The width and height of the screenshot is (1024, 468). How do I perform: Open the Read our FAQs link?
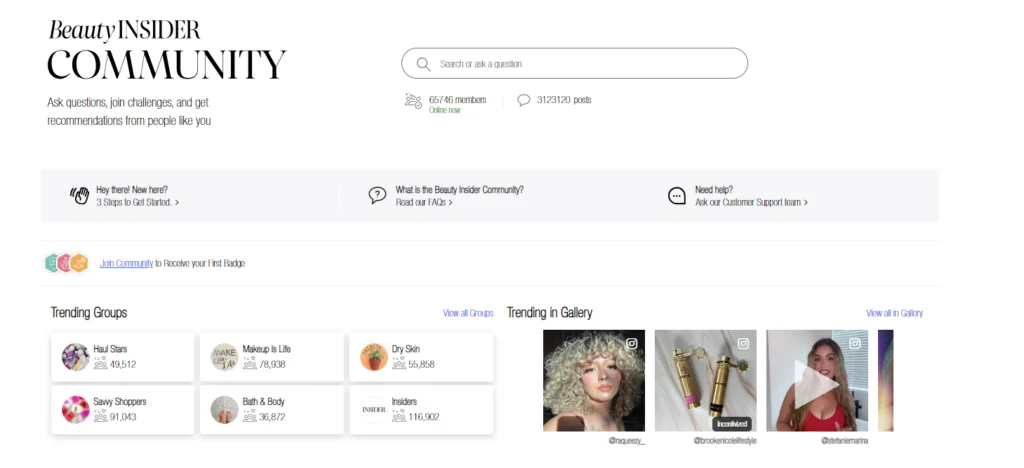coord(424,202)
